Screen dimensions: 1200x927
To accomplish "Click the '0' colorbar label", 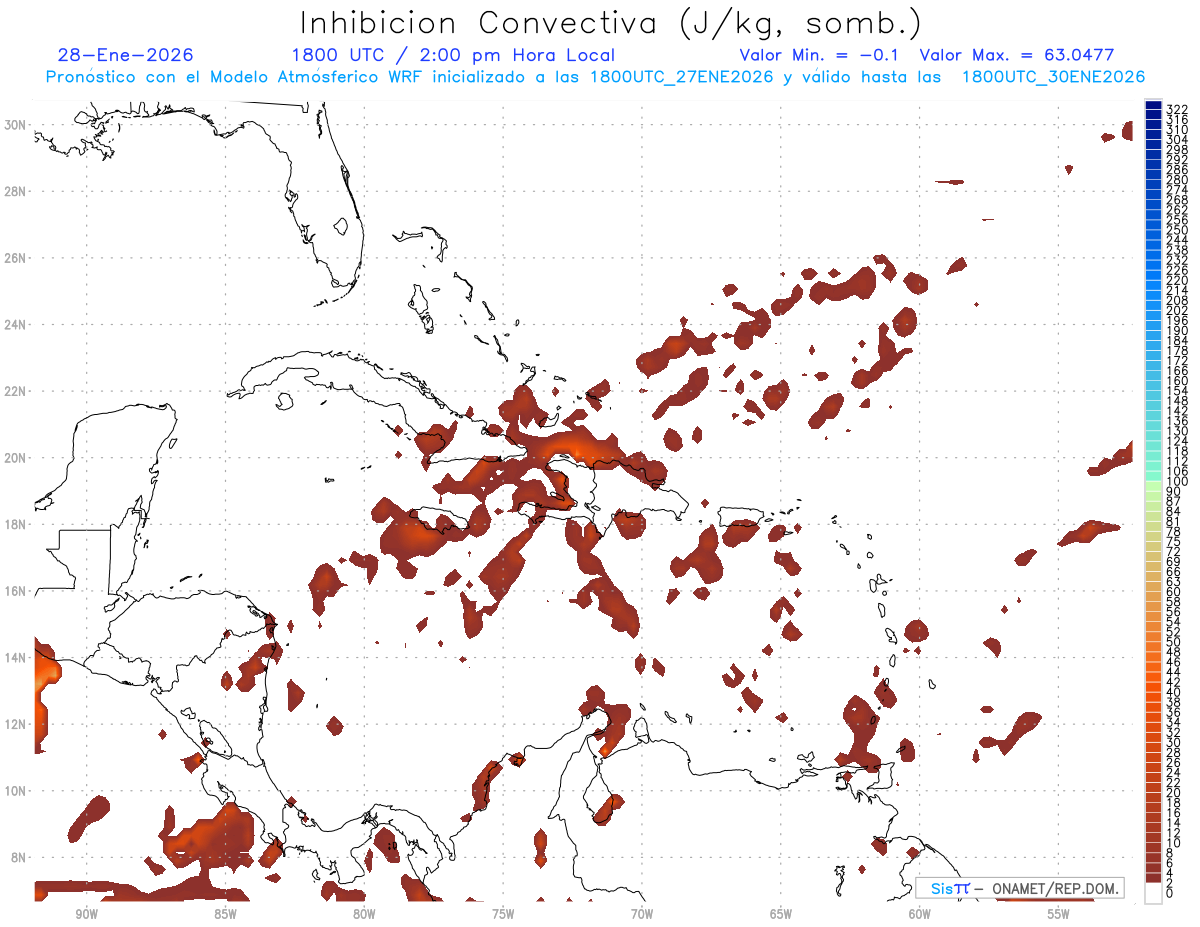I will tap(1170, 893).
